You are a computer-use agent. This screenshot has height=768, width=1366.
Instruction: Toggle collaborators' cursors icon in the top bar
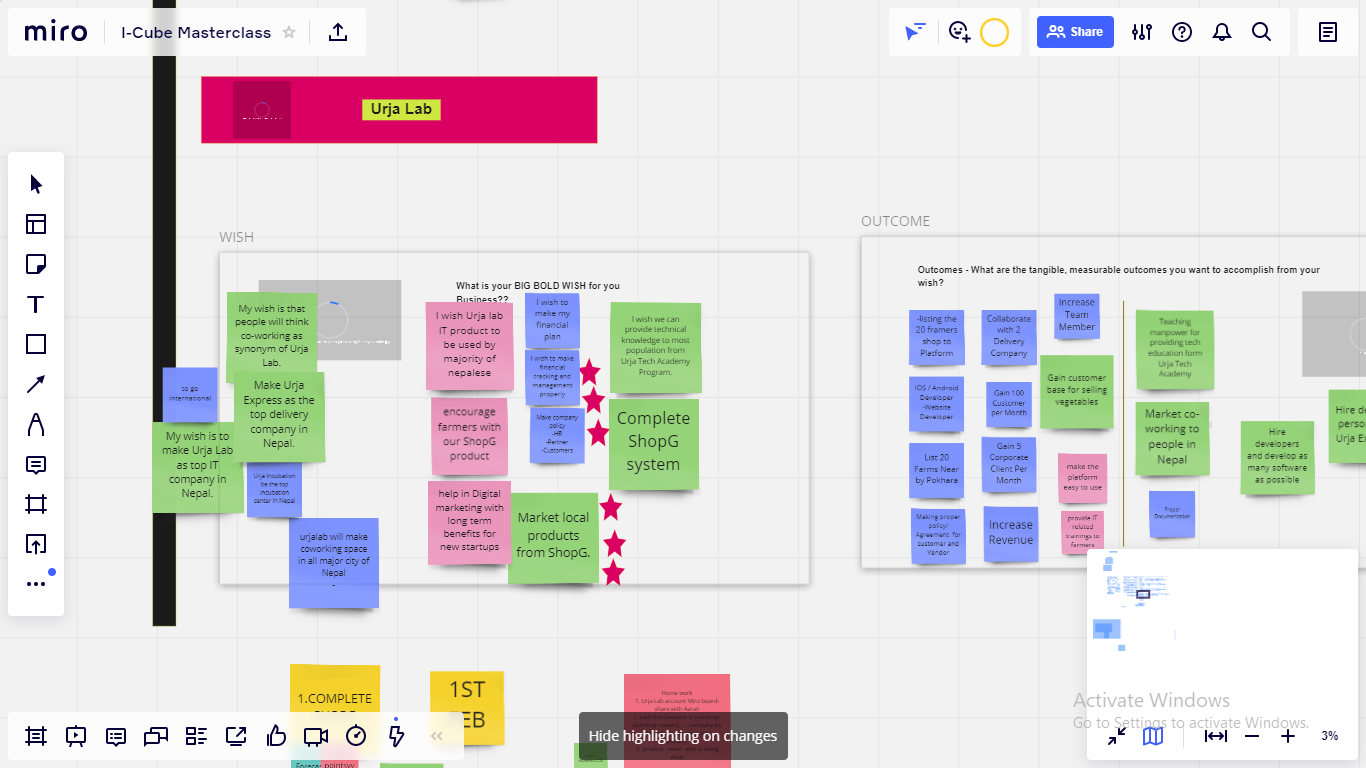click(915, 32)
